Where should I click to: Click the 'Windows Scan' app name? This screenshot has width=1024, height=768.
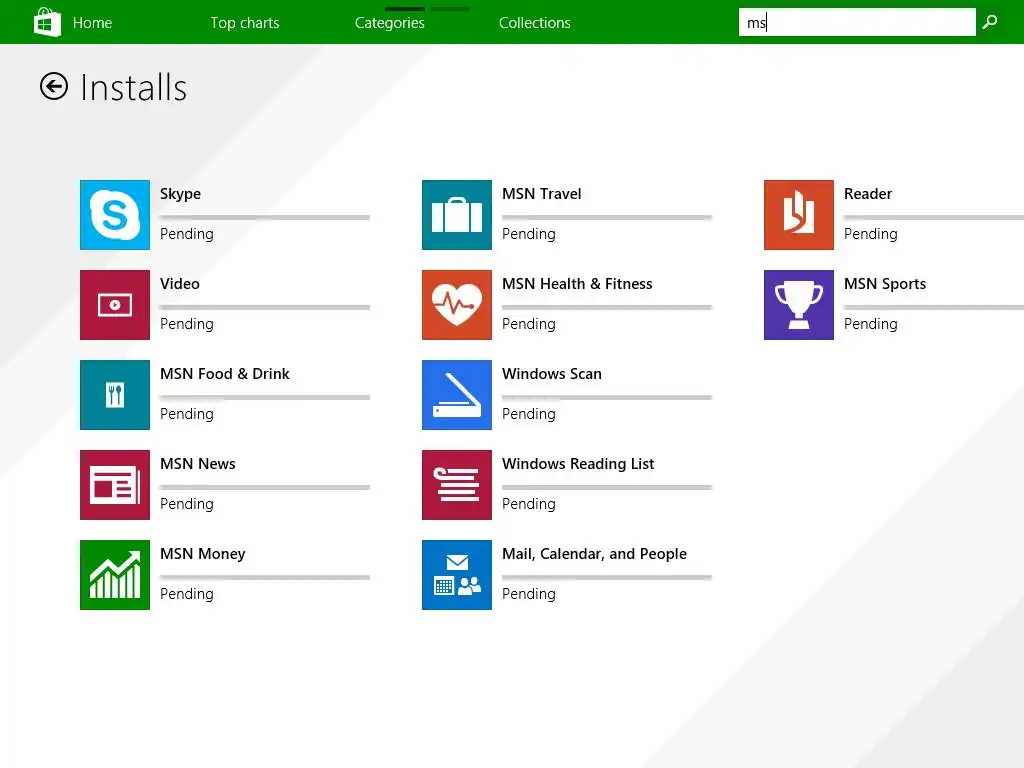coord(552,374)
